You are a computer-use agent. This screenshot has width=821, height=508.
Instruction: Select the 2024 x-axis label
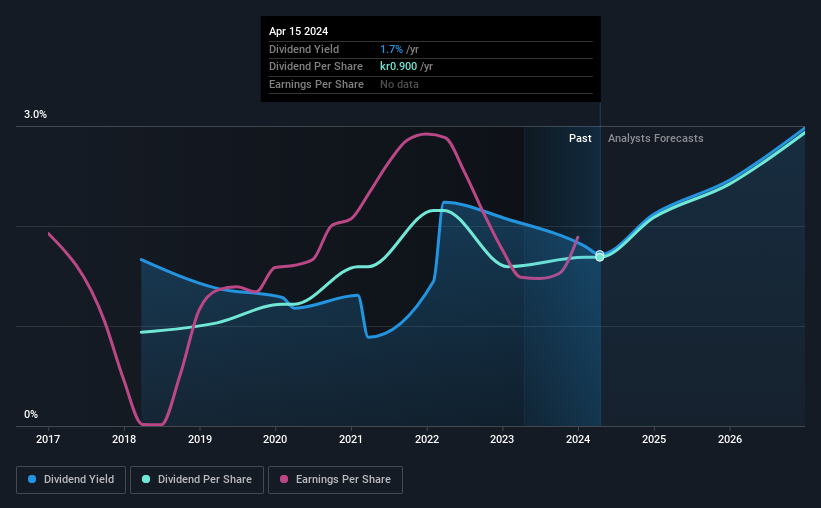click(x=578, y=439)
